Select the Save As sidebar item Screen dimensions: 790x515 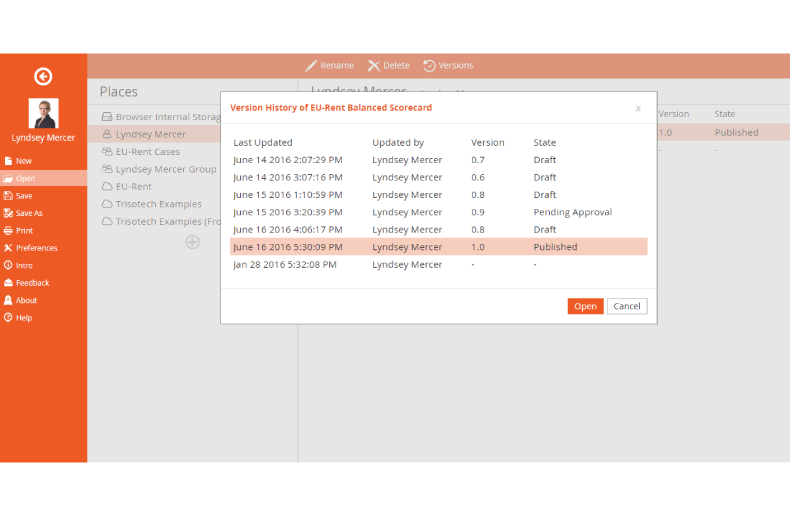pos(29,213)
